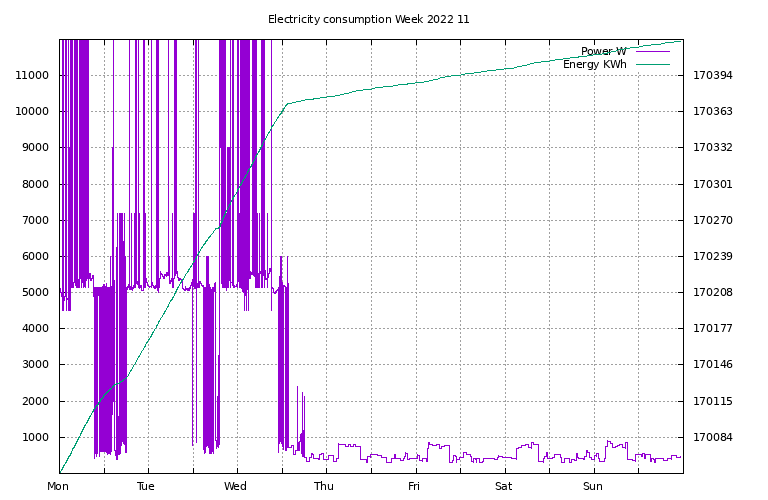Click the 3000 left axis value

click(36, 364)
